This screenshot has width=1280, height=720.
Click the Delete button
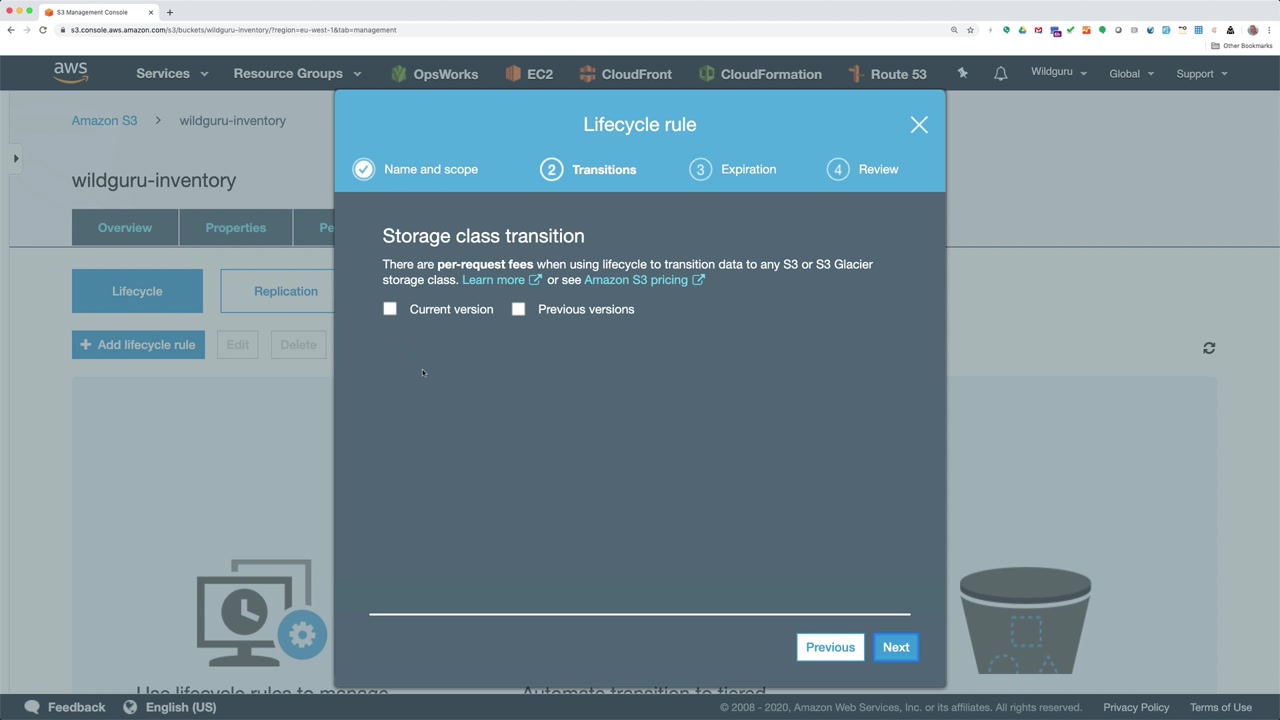click(298, 345)
